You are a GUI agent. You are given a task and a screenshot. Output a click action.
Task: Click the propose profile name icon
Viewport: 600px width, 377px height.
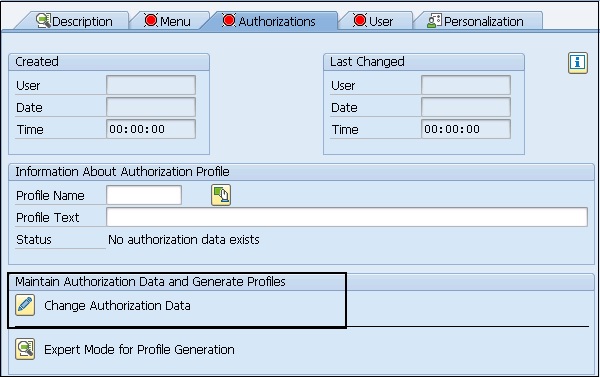point(221,195)
